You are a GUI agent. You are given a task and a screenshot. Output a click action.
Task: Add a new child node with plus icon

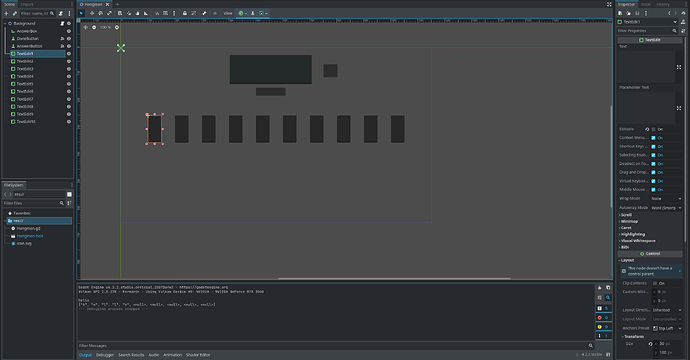point(6,14)
